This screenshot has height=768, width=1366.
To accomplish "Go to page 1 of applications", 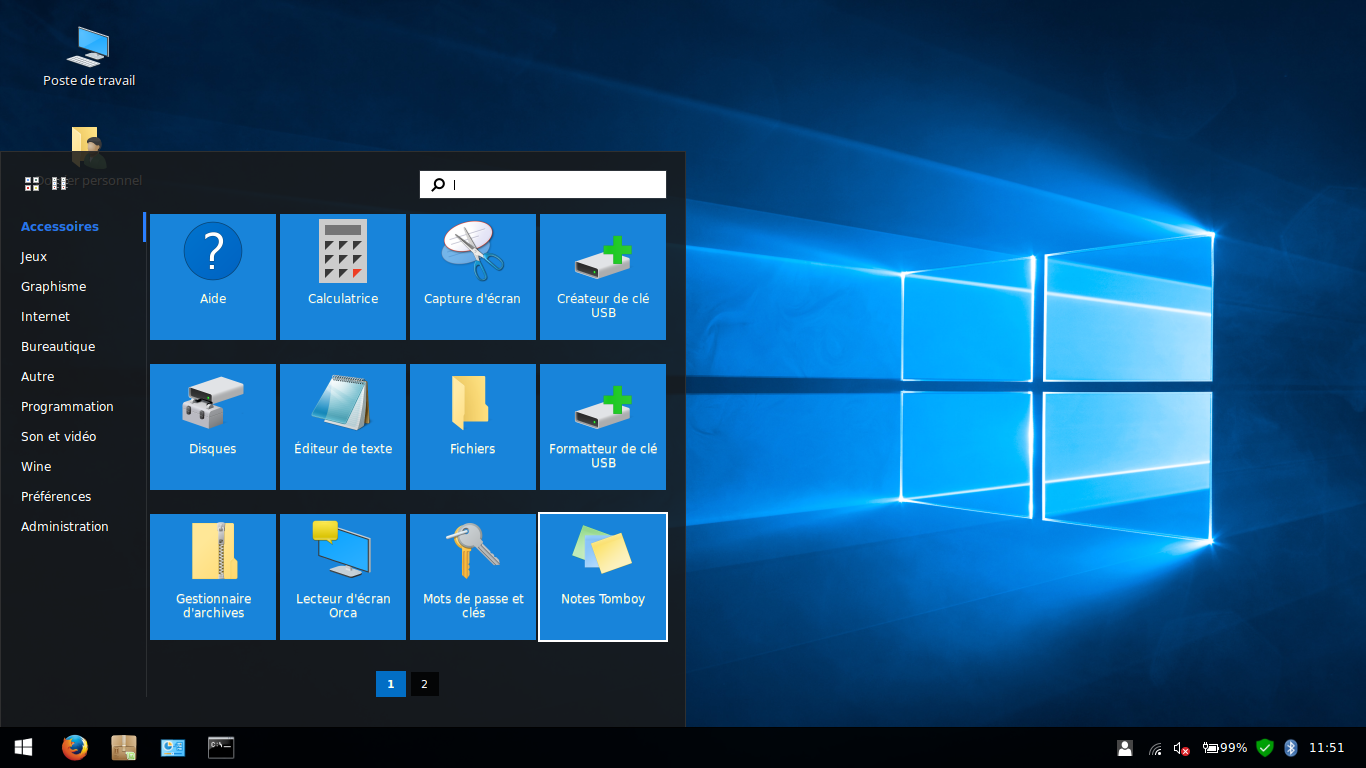I will (x=391, y=684).
